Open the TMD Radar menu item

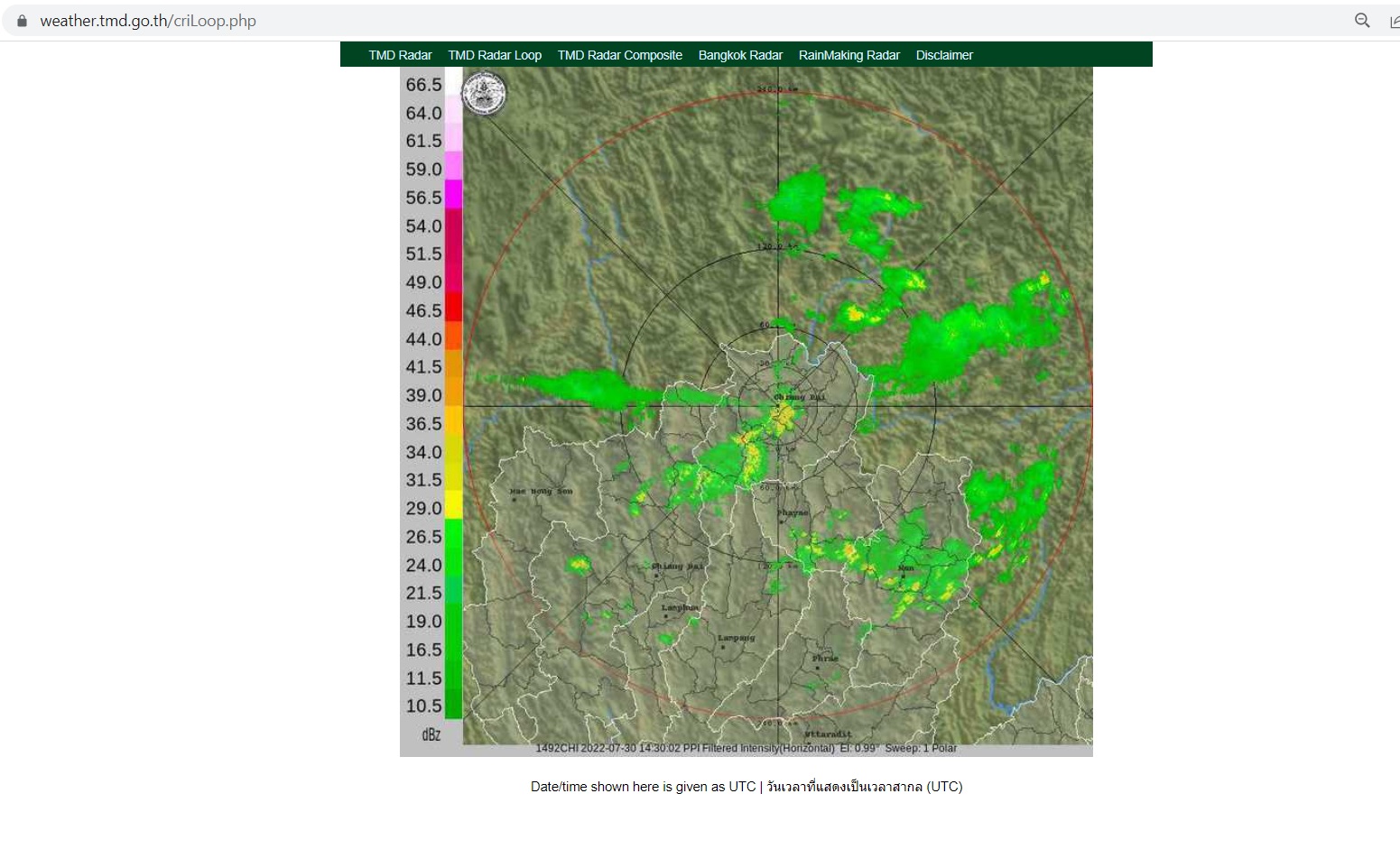(x=400, y=55)
